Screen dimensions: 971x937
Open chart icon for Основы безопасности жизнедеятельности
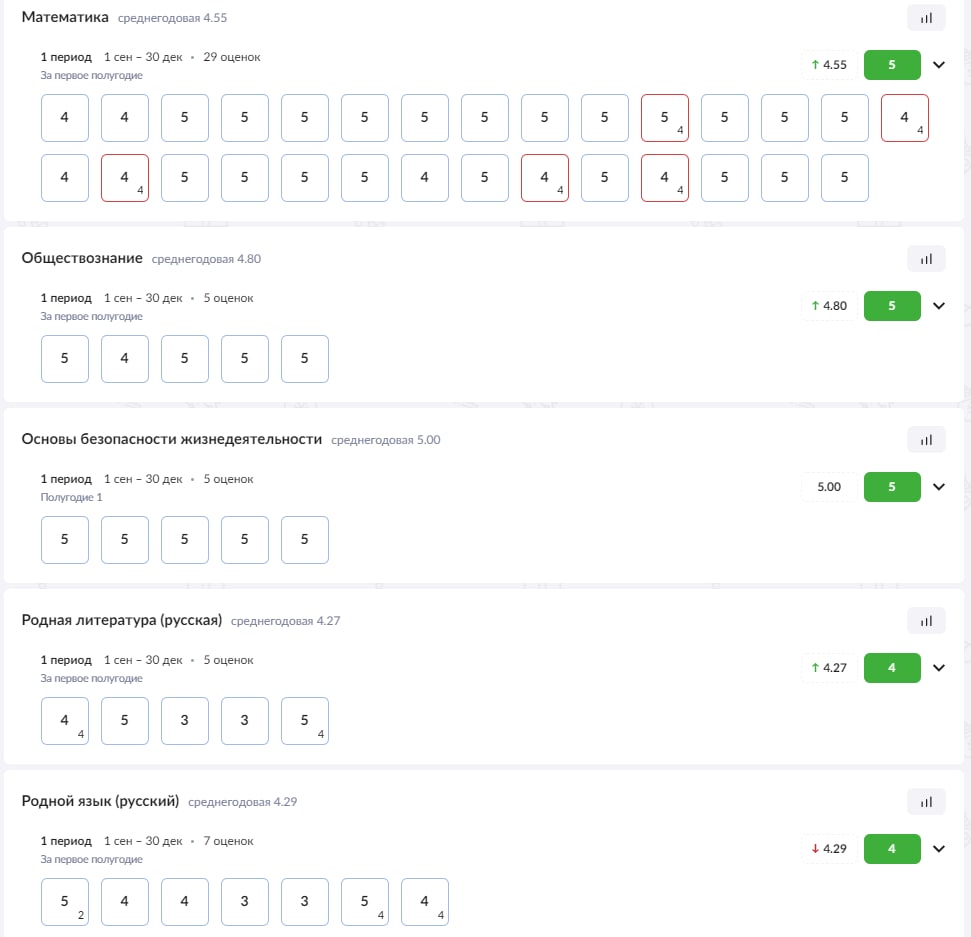pyautogui.click(x=926, y=440)
